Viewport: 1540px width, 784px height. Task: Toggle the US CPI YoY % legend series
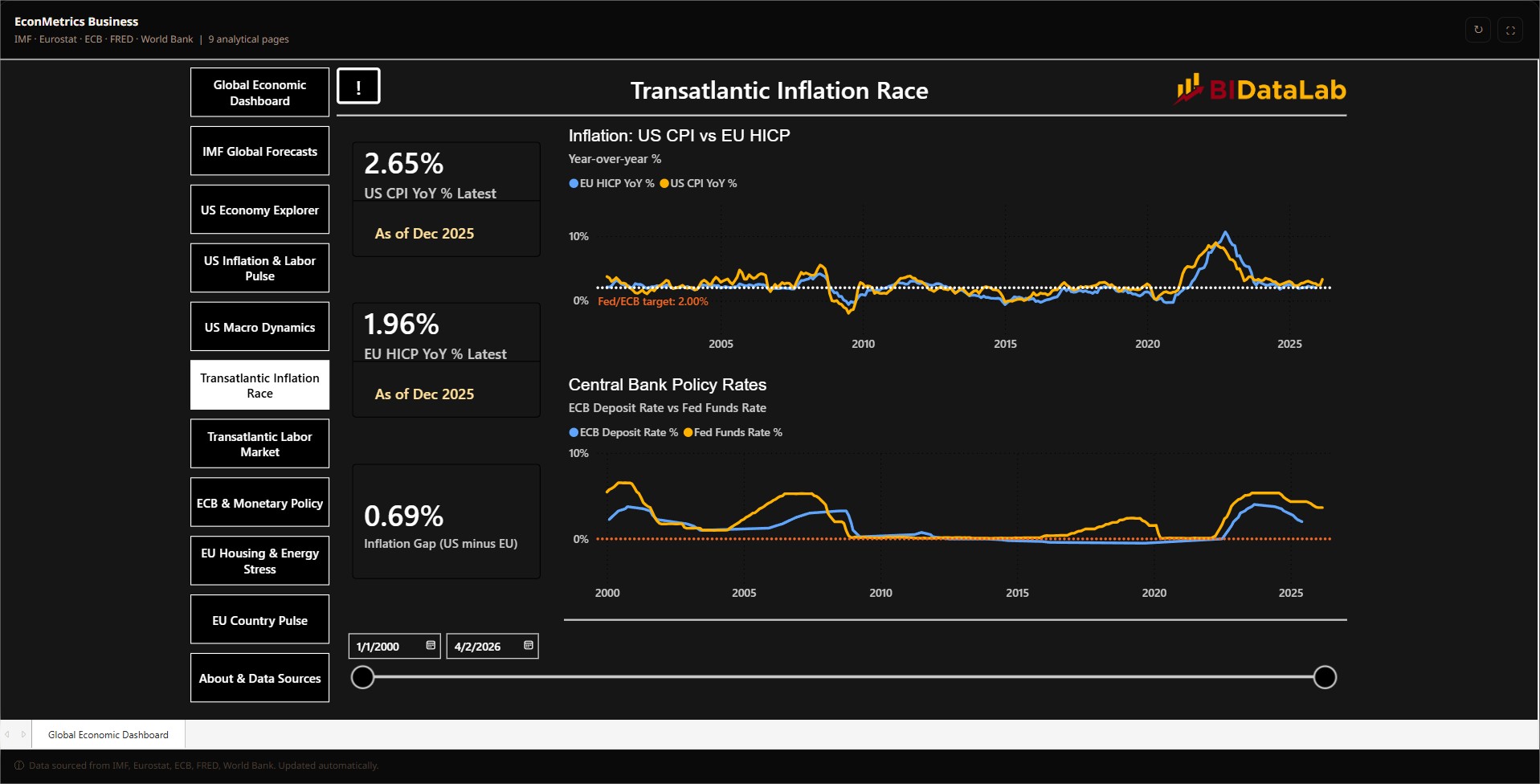point(698,183)
